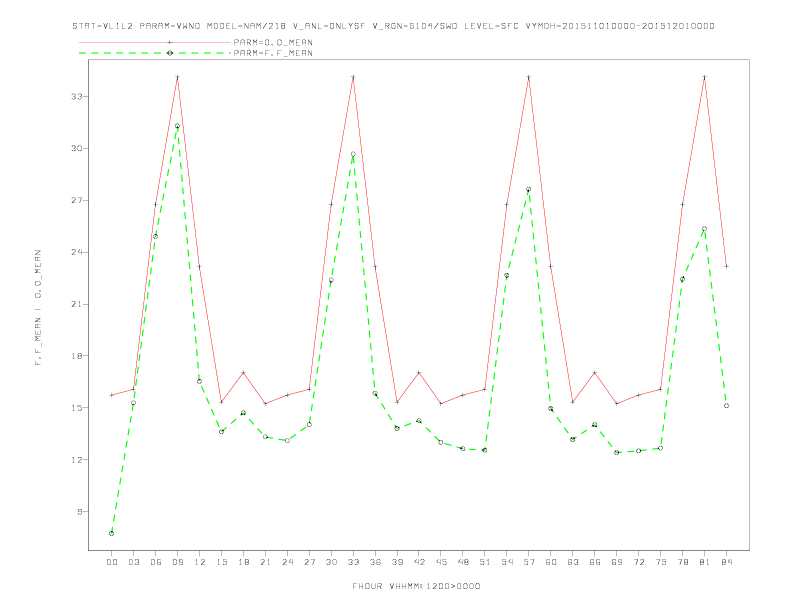Screen dimensions: 792x612
Task: Click the x-axis tick label 30
Action: 331,562
